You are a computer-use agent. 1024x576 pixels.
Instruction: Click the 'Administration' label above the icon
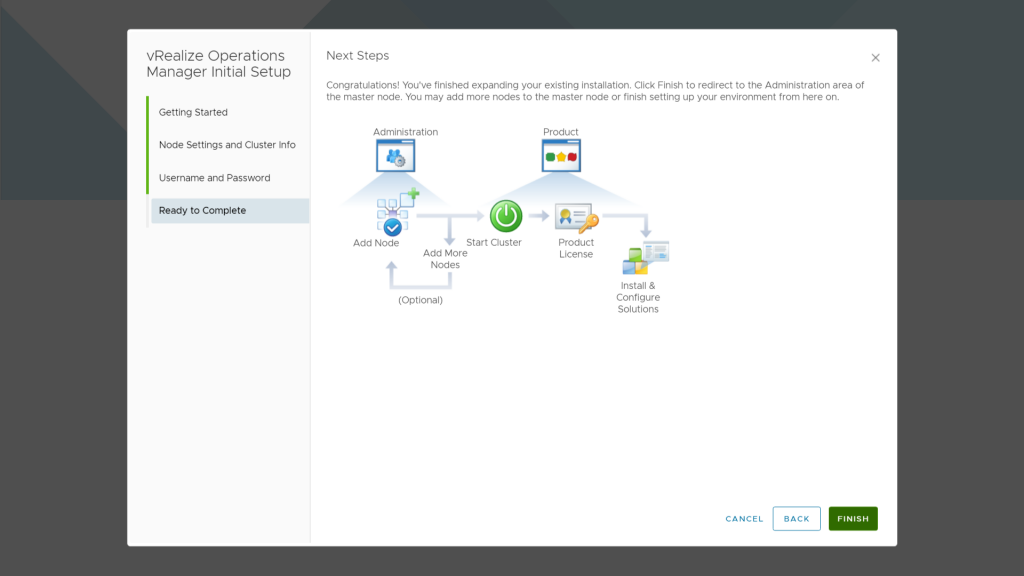(406, 132)
